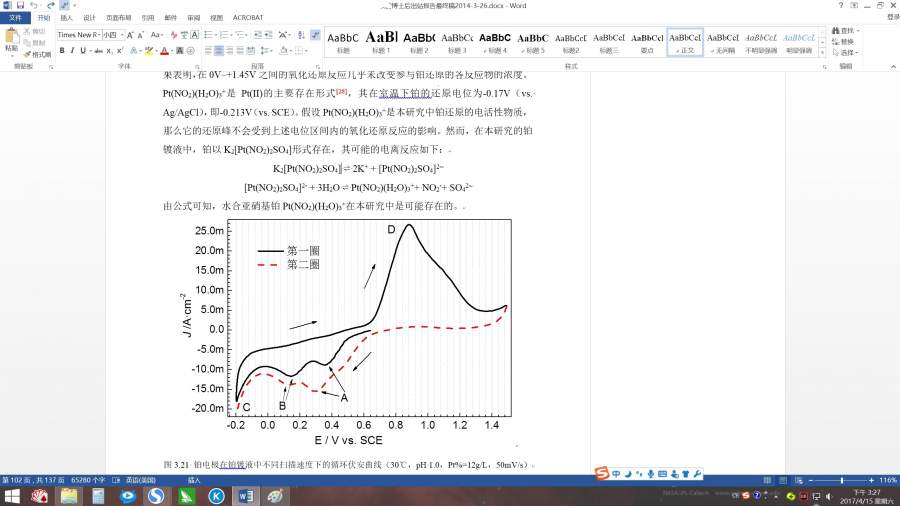Image resolution: width=900 pixels, height=506 pixels.
Task: Apply 无间隔 no spacing style
Action: 723,42
